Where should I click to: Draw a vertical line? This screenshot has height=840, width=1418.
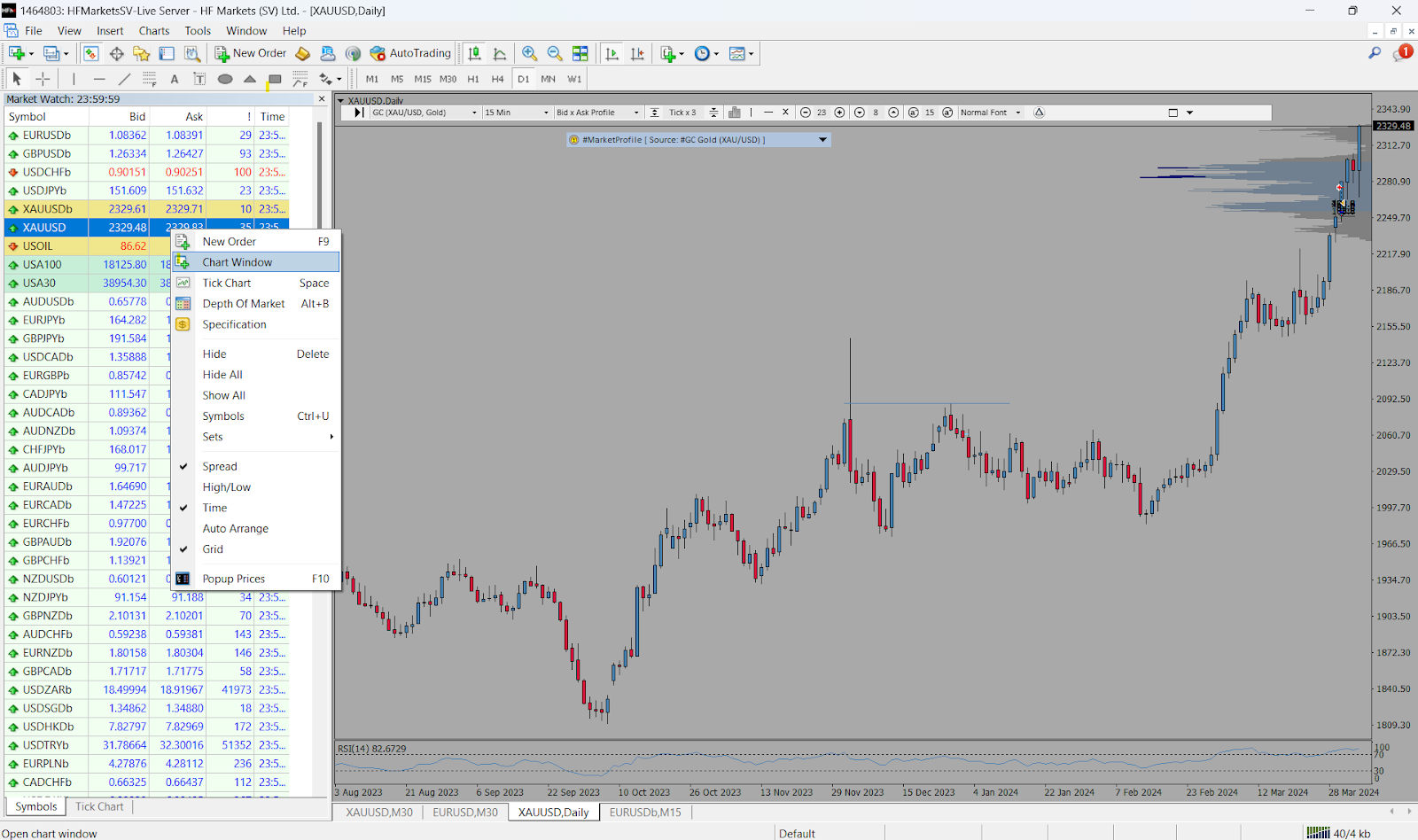74,79
